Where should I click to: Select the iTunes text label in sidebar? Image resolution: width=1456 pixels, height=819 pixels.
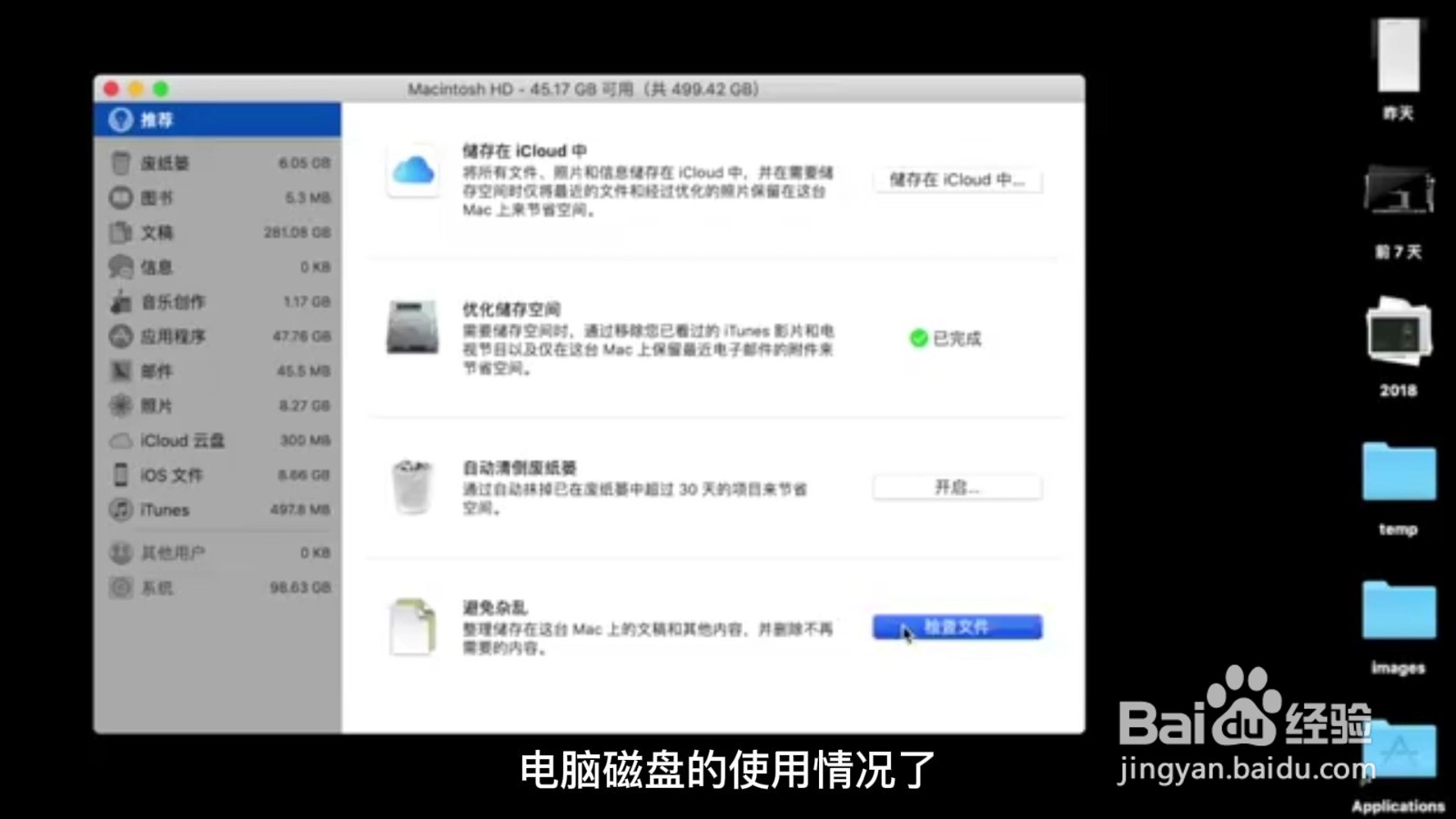(165, 510)
